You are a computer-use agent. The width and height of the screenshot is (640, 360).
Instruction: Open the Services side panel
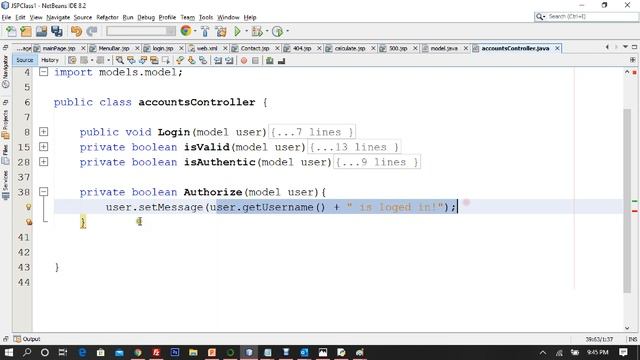coord(5,184)
